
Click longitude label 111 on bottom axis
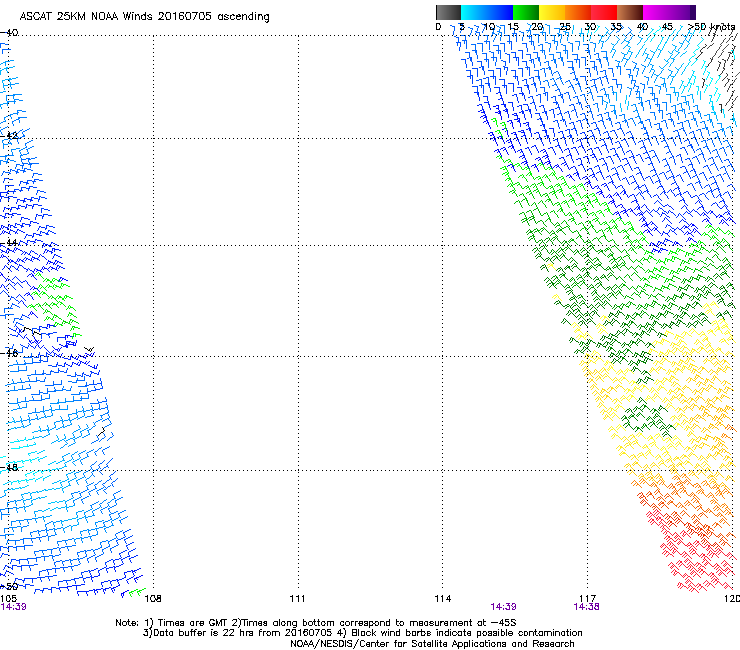click(297, 599)
